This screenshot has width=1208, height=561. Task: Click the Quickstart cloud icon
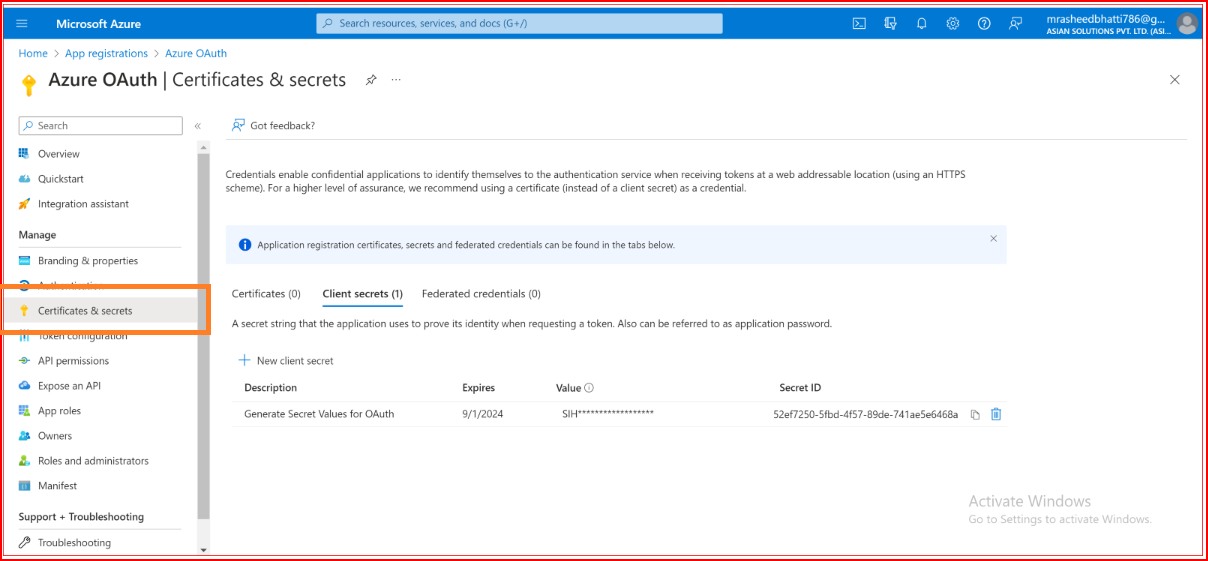click(x=24, y=179)
